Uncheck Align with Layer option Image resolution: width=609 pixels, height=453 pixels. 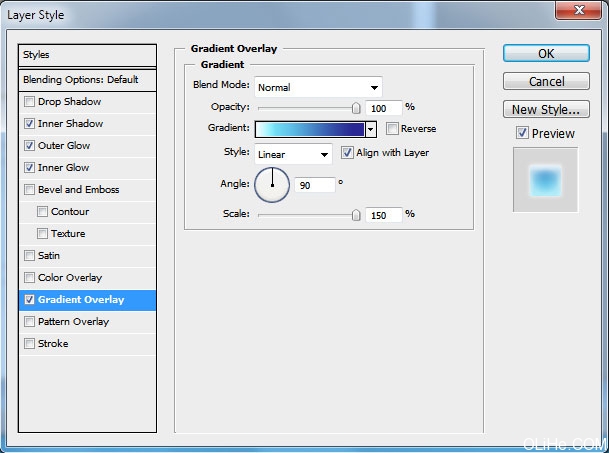pyautogui.click(x=348, y=153)
